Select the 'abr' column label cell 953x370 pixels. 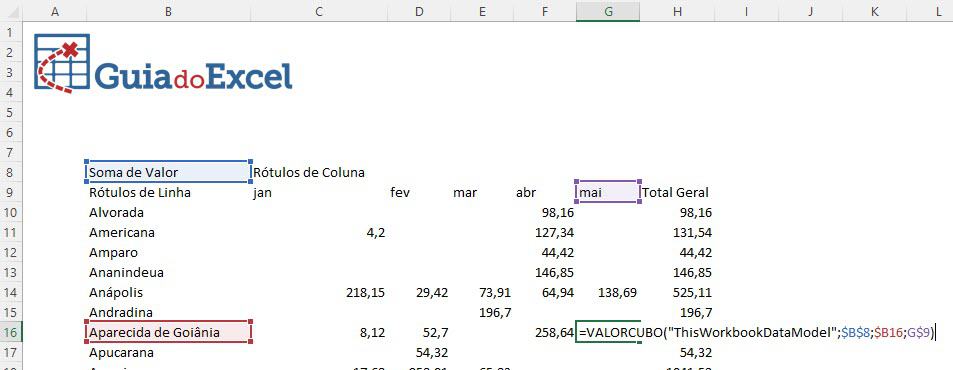545,193
